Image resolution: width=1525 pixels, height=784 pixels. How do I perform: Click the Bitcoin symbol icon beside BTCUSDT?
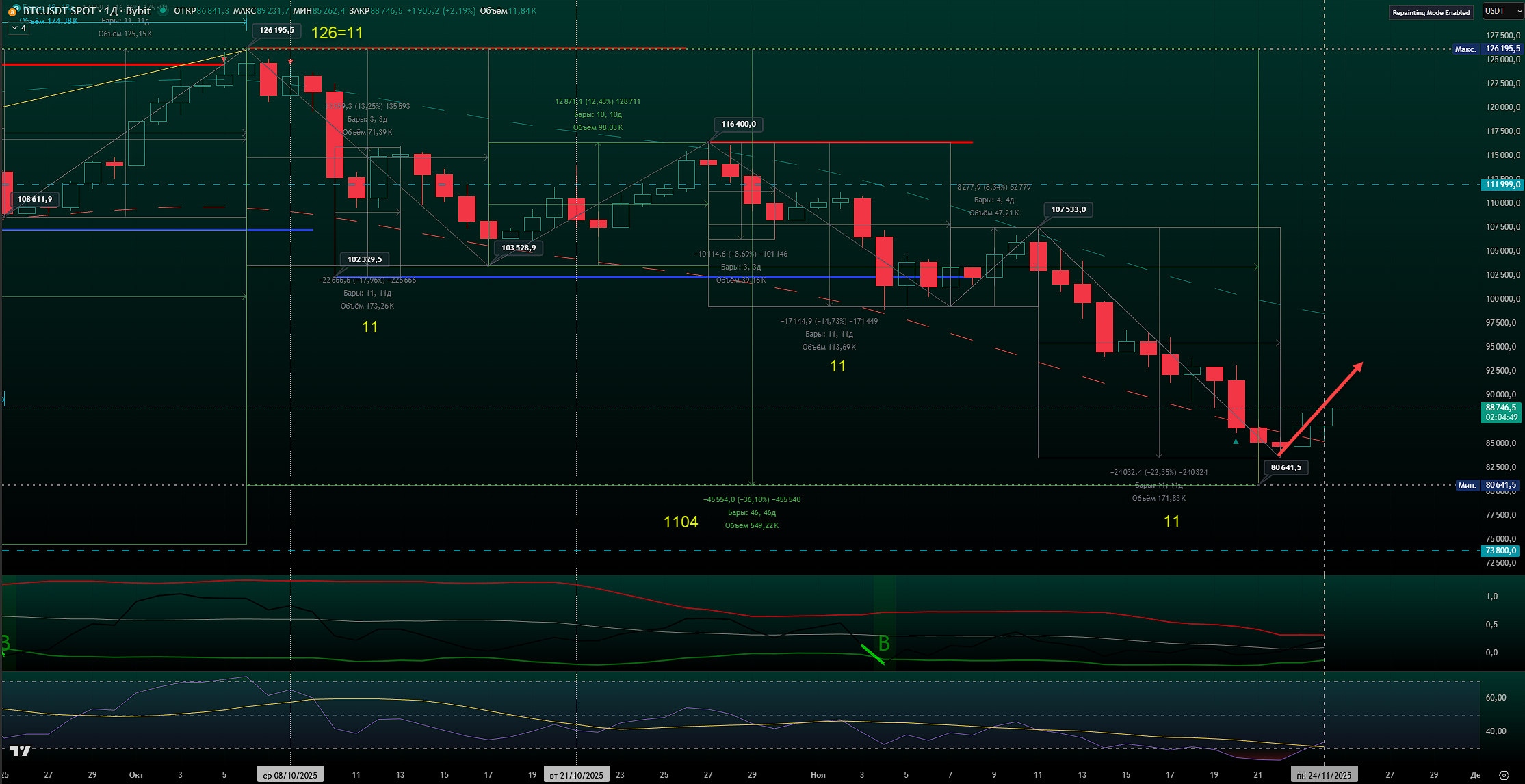pyautogui.click(x=12, y=11)
